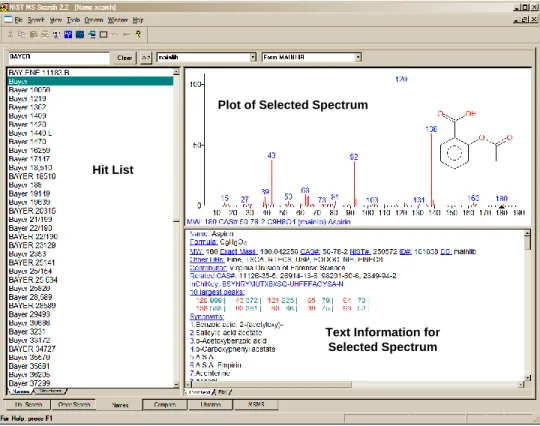Open the Search menu
Screen dimensions: 540x426
pos(36,20)
